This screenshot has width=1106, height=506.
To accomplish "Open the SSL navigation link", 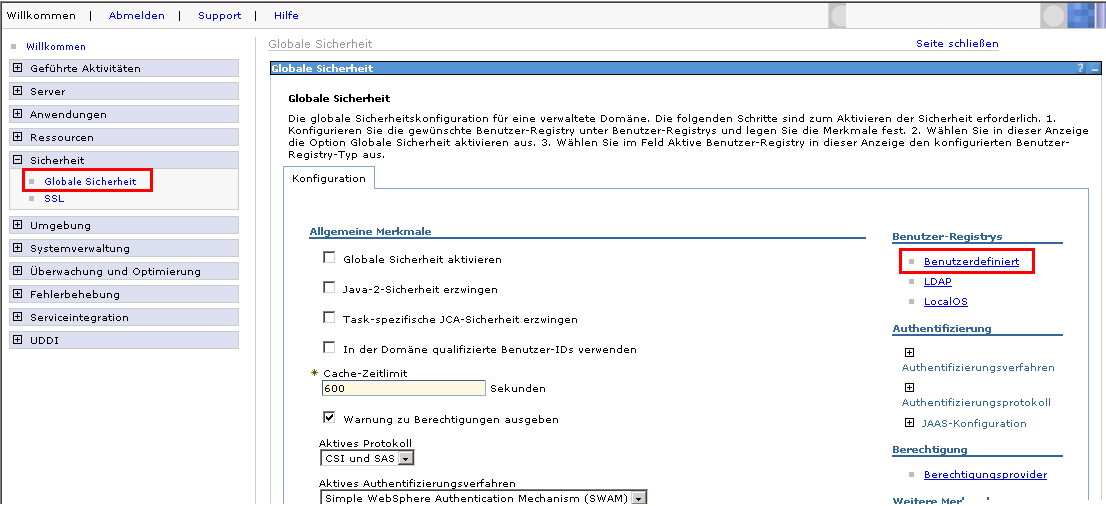I will (x=54, y=199).
